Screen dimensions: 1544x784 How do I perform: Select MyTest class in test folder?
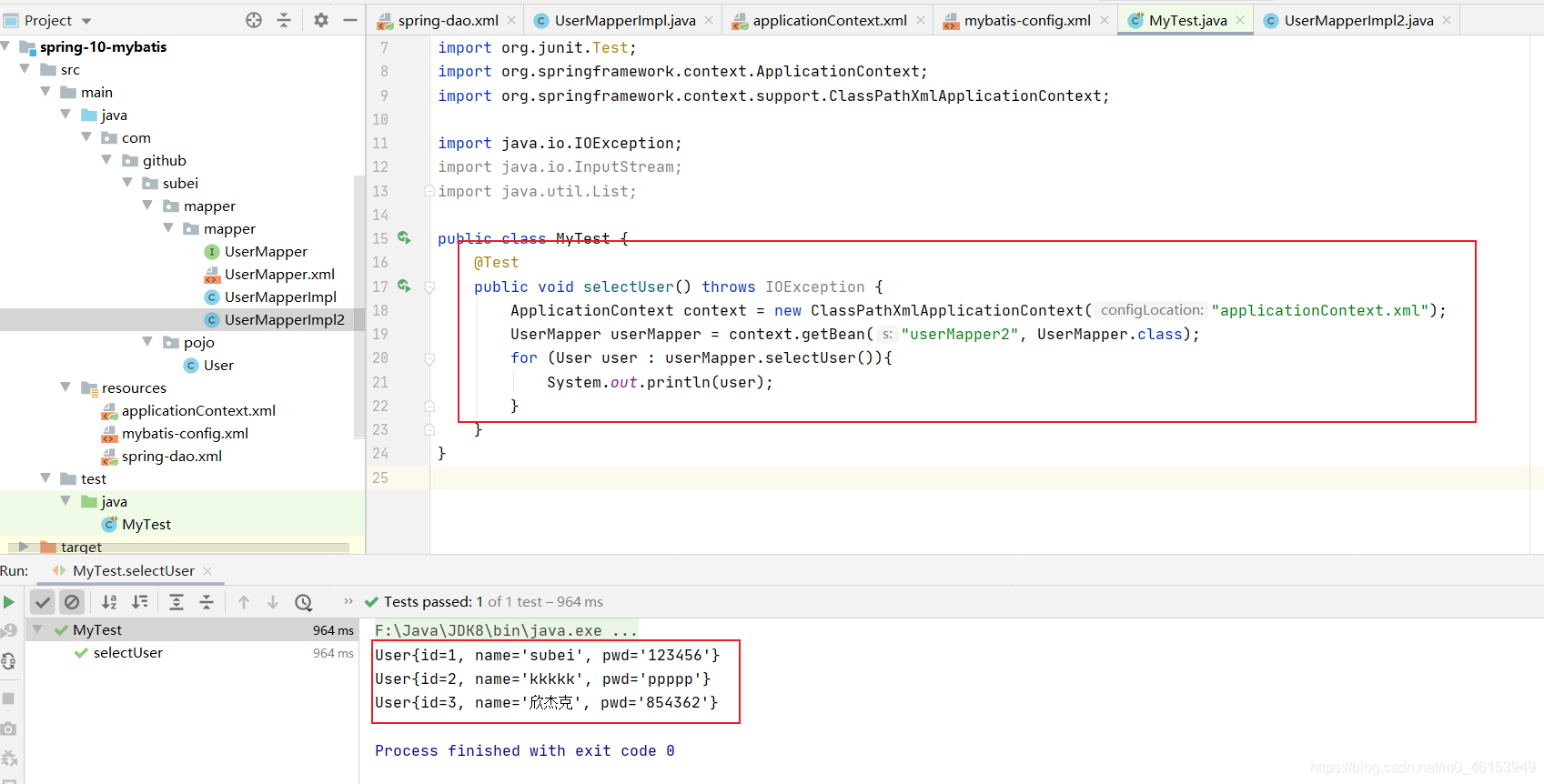136,524
